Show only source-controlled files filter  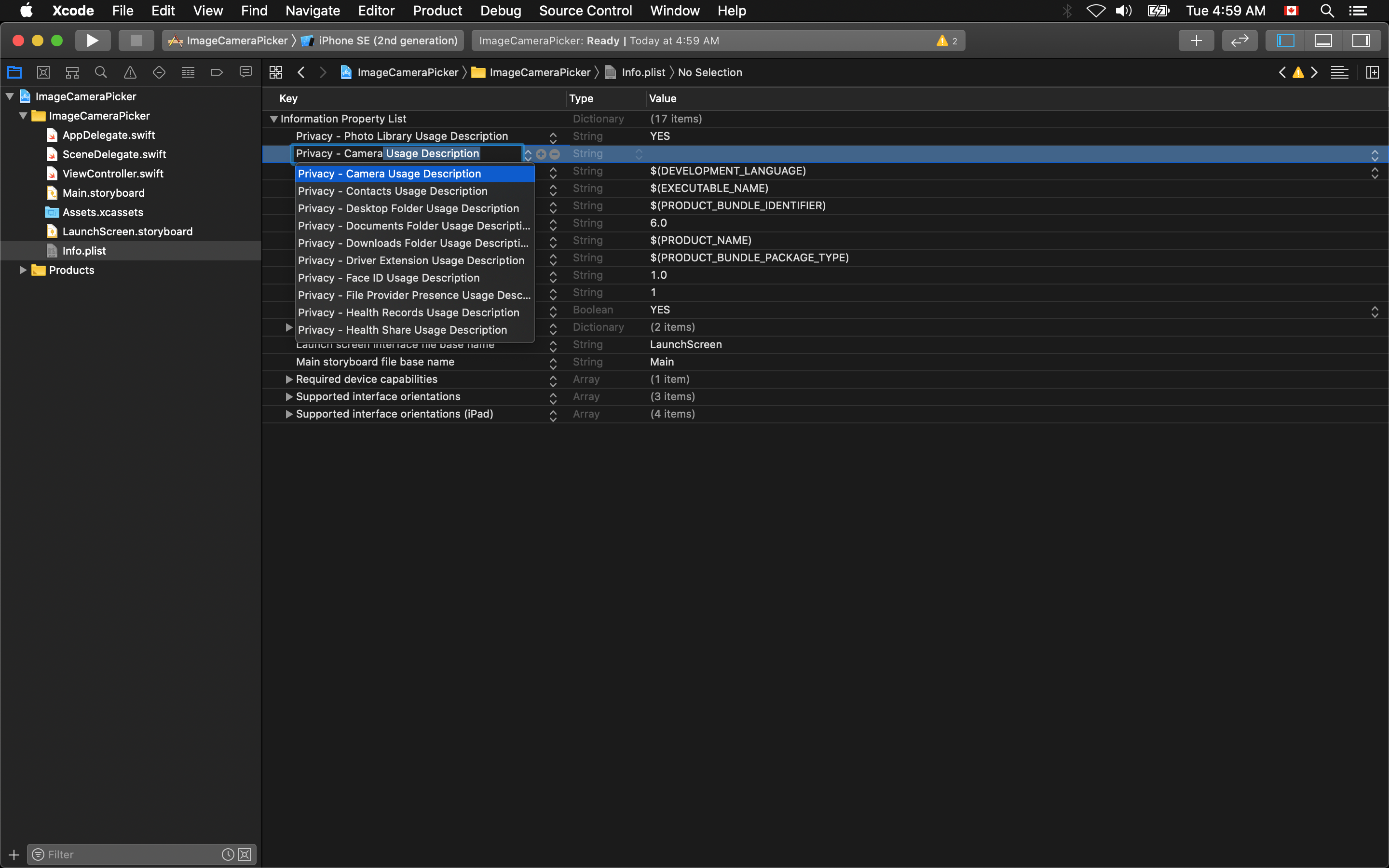[245, 854]
